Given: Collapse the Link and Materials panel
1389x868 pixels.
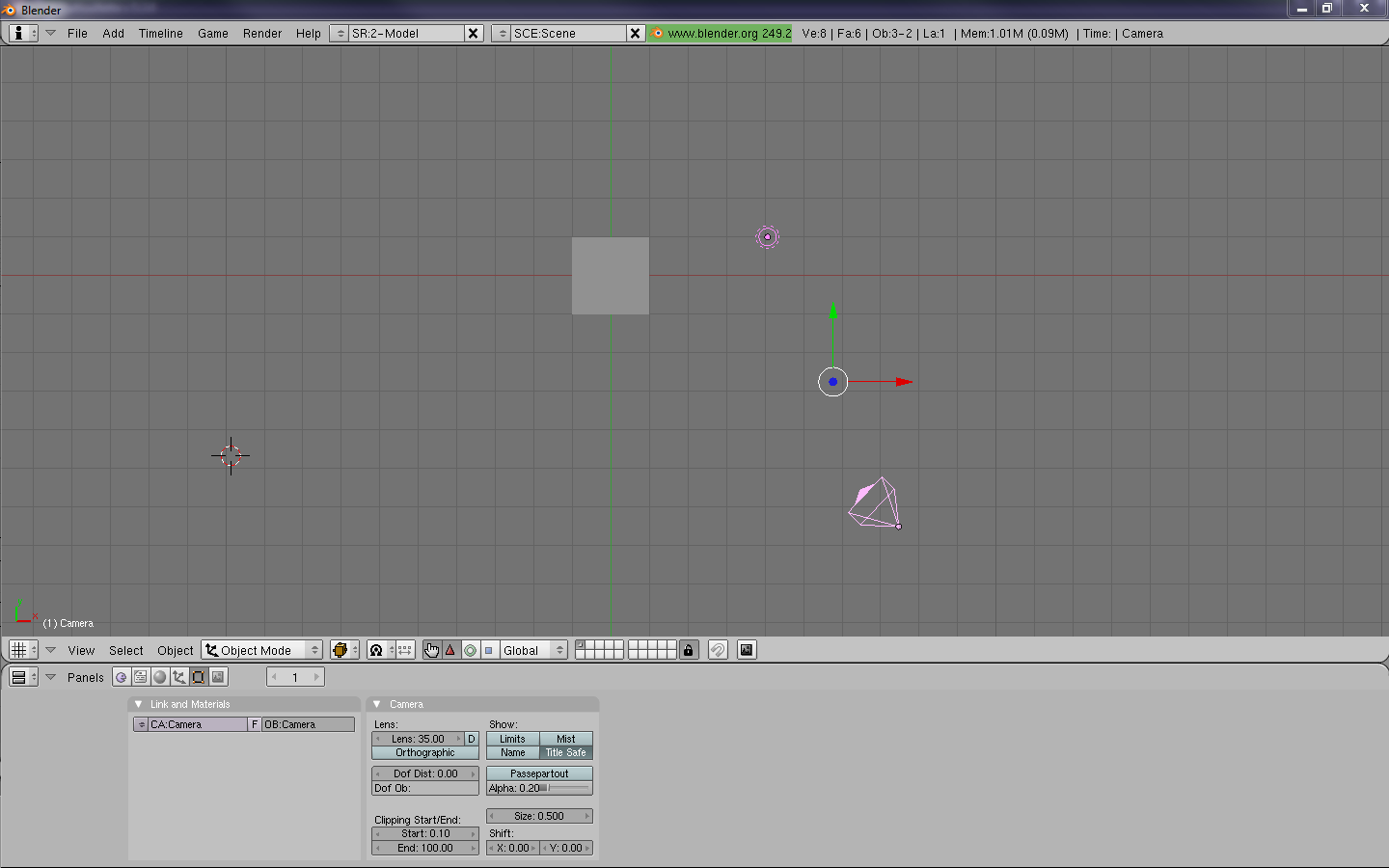Looking at the screenshot, I should click(139, 704).
